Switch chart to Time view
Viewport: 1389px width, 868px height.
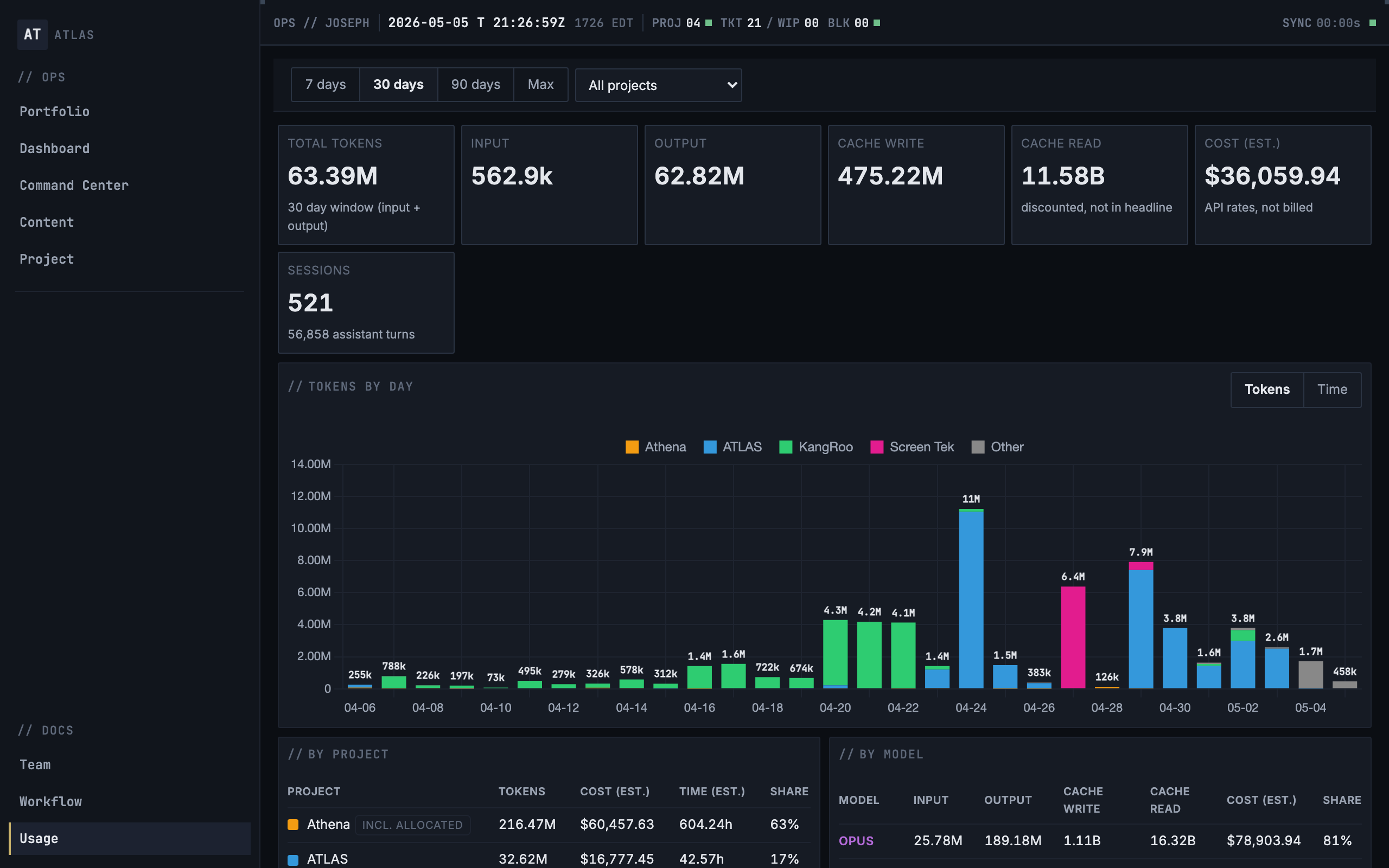pyautogui.click(x=1332, y=389)
